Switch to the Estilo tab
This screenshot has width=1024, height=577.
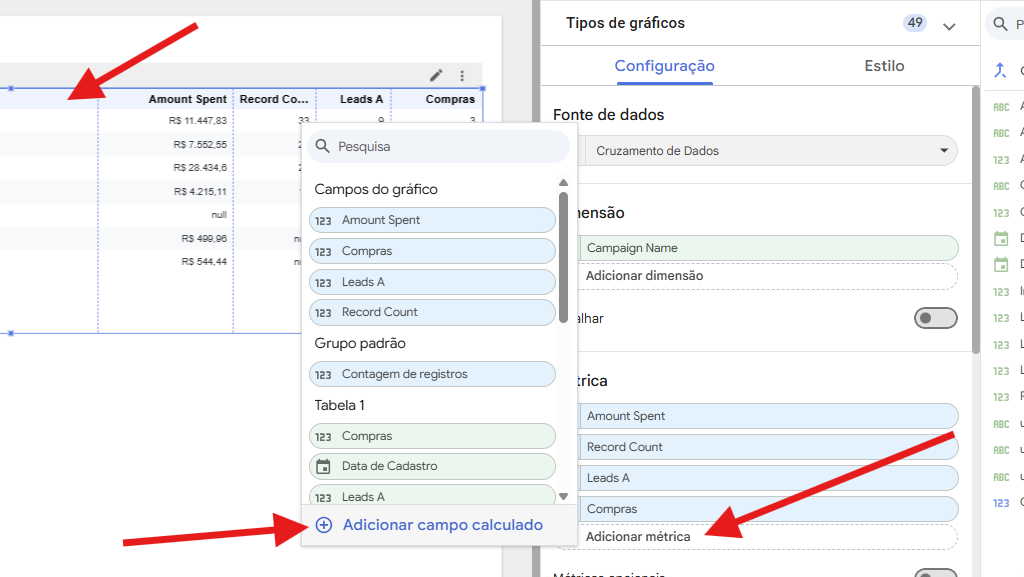[x=884, y=66]
